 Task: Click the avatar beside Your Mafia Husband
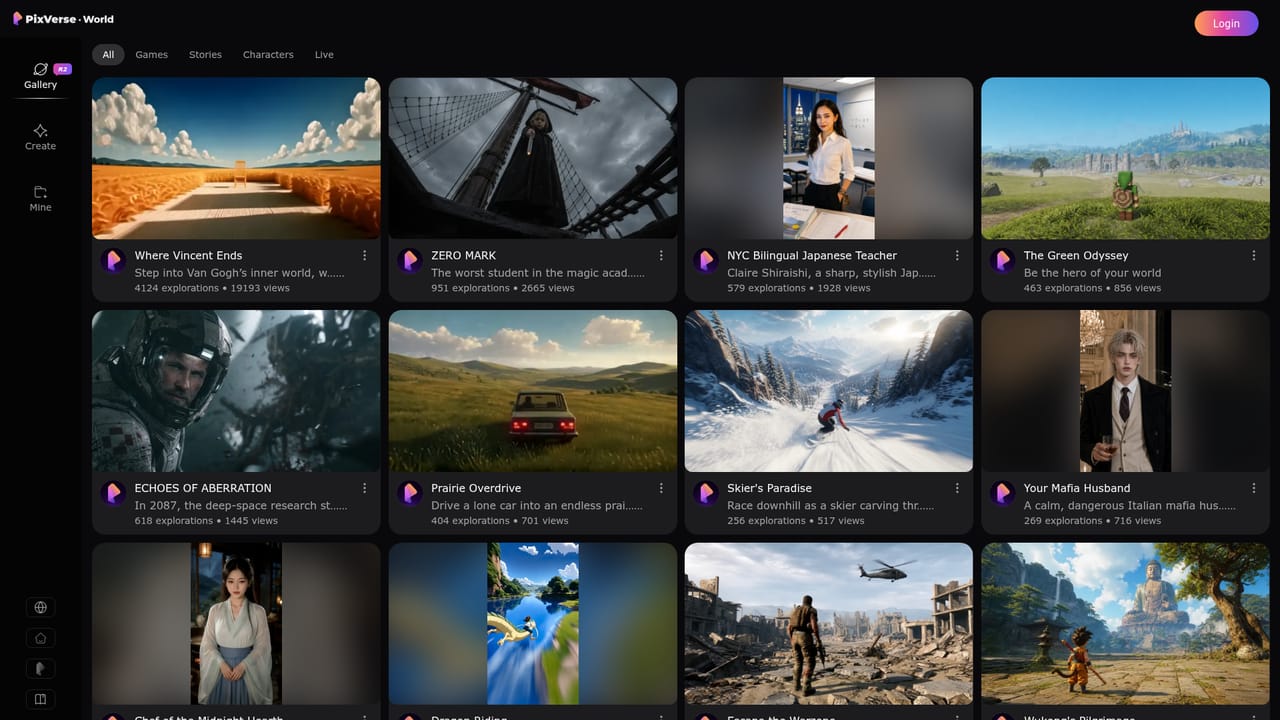1003,494
